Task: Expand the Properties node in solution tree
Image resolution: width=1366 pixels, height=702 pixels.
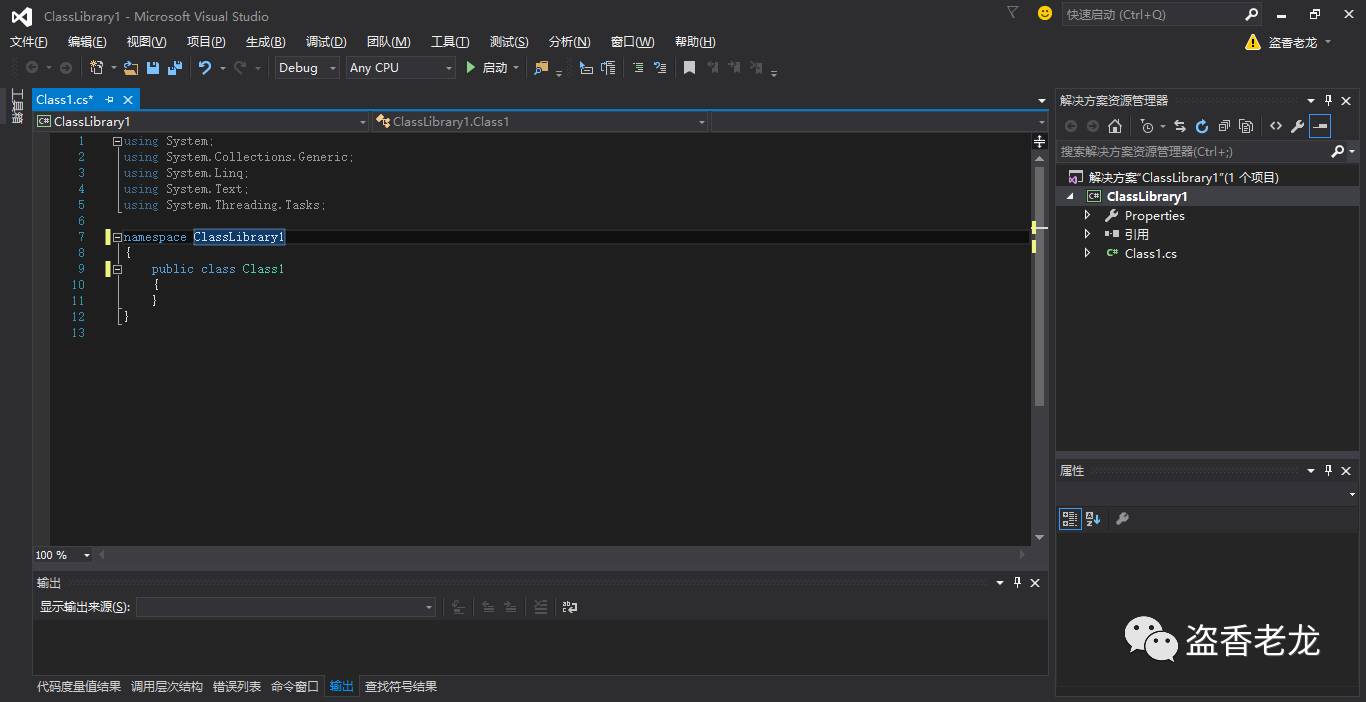Action: (1088, 216)
